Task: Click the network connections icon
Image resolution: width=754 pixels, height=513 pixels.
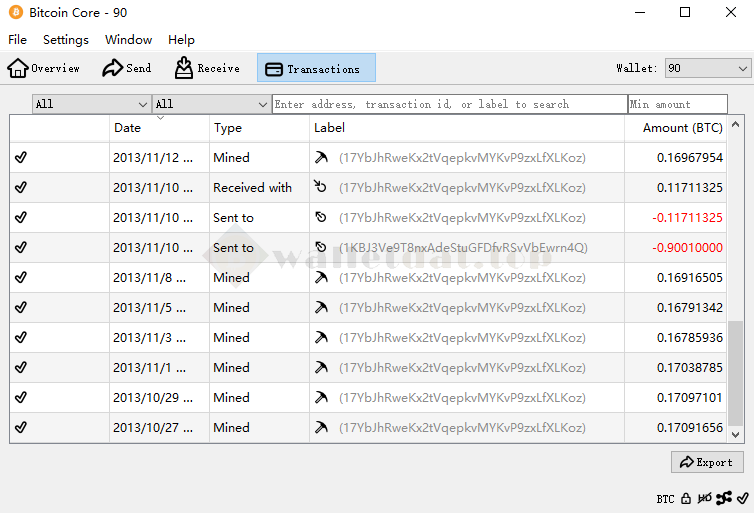Action: 723,498
